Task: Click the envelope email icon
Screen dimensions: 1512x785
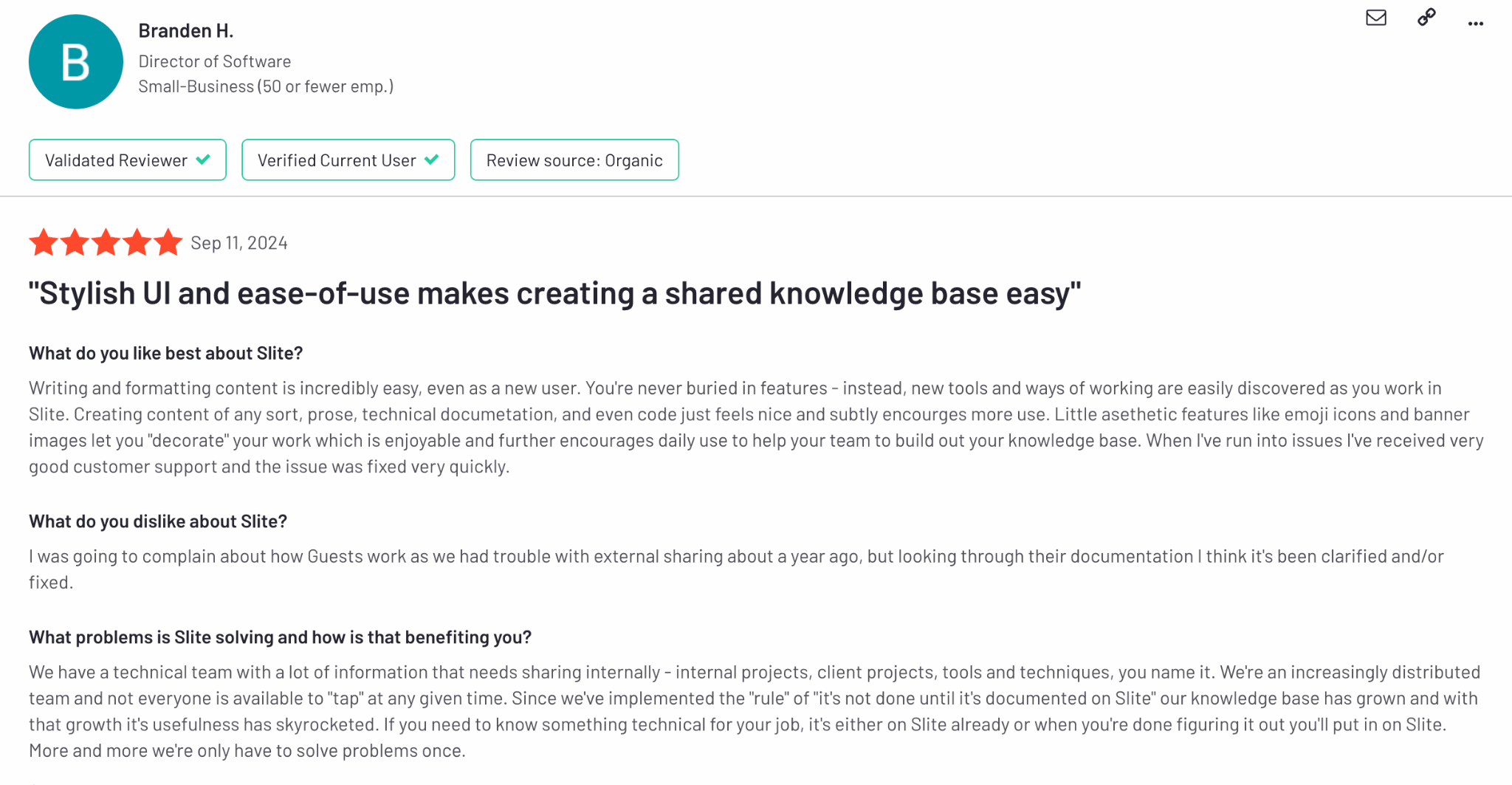Action: (x=1376, y=18)
